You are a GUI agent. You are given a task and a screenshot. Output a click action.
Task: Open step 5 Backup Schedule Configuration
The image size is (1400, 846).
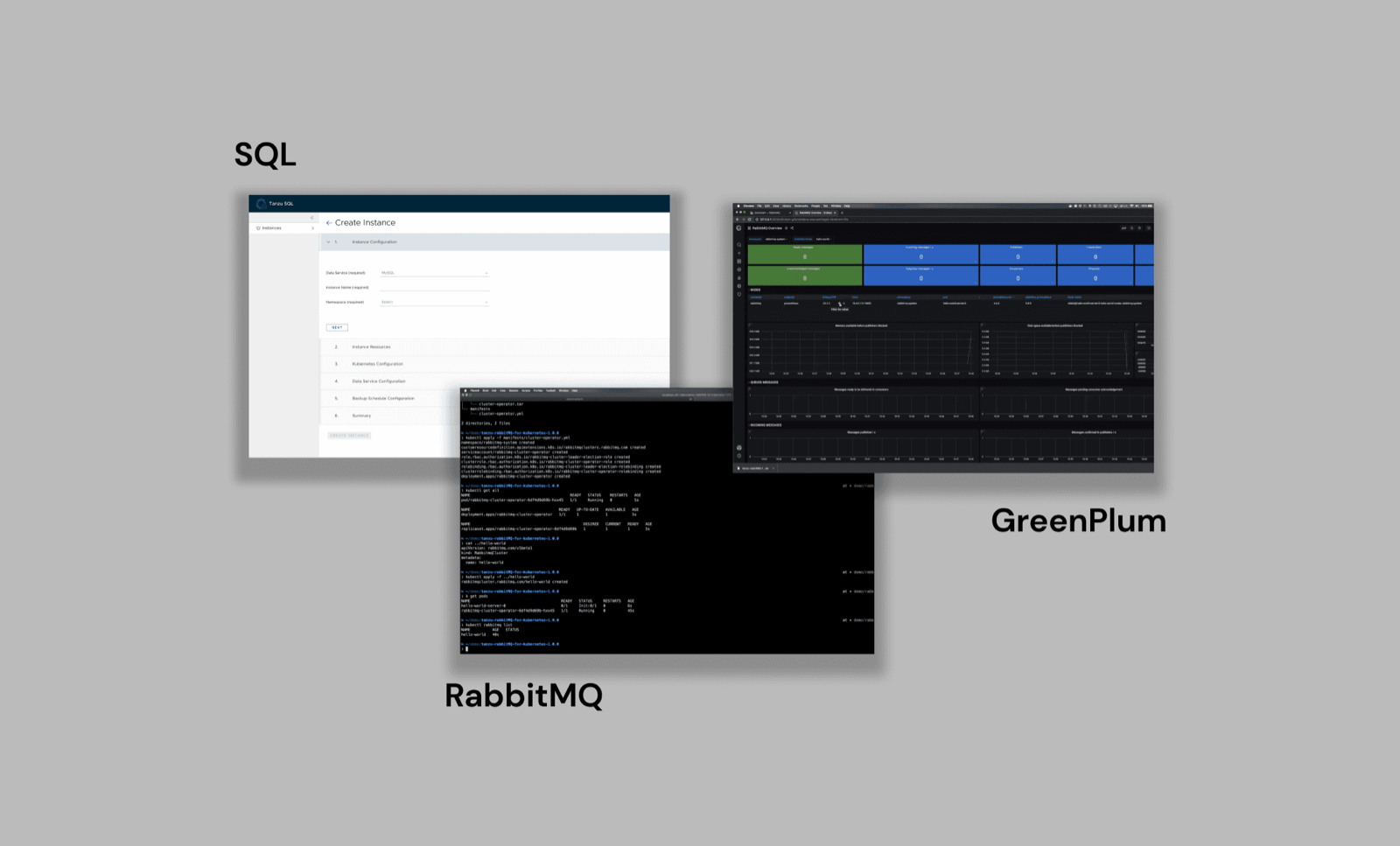click(391, 398)
